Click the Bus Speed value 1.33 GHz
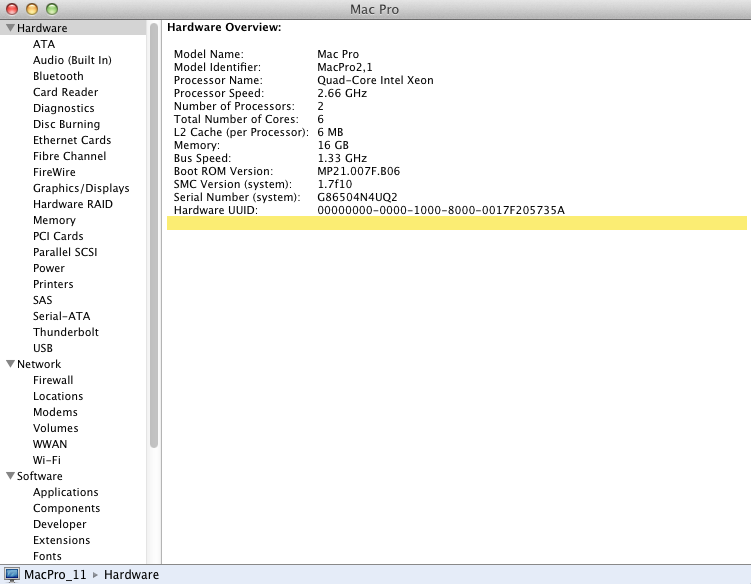Viewport: 751px width, 584px height. pos(342,158)
